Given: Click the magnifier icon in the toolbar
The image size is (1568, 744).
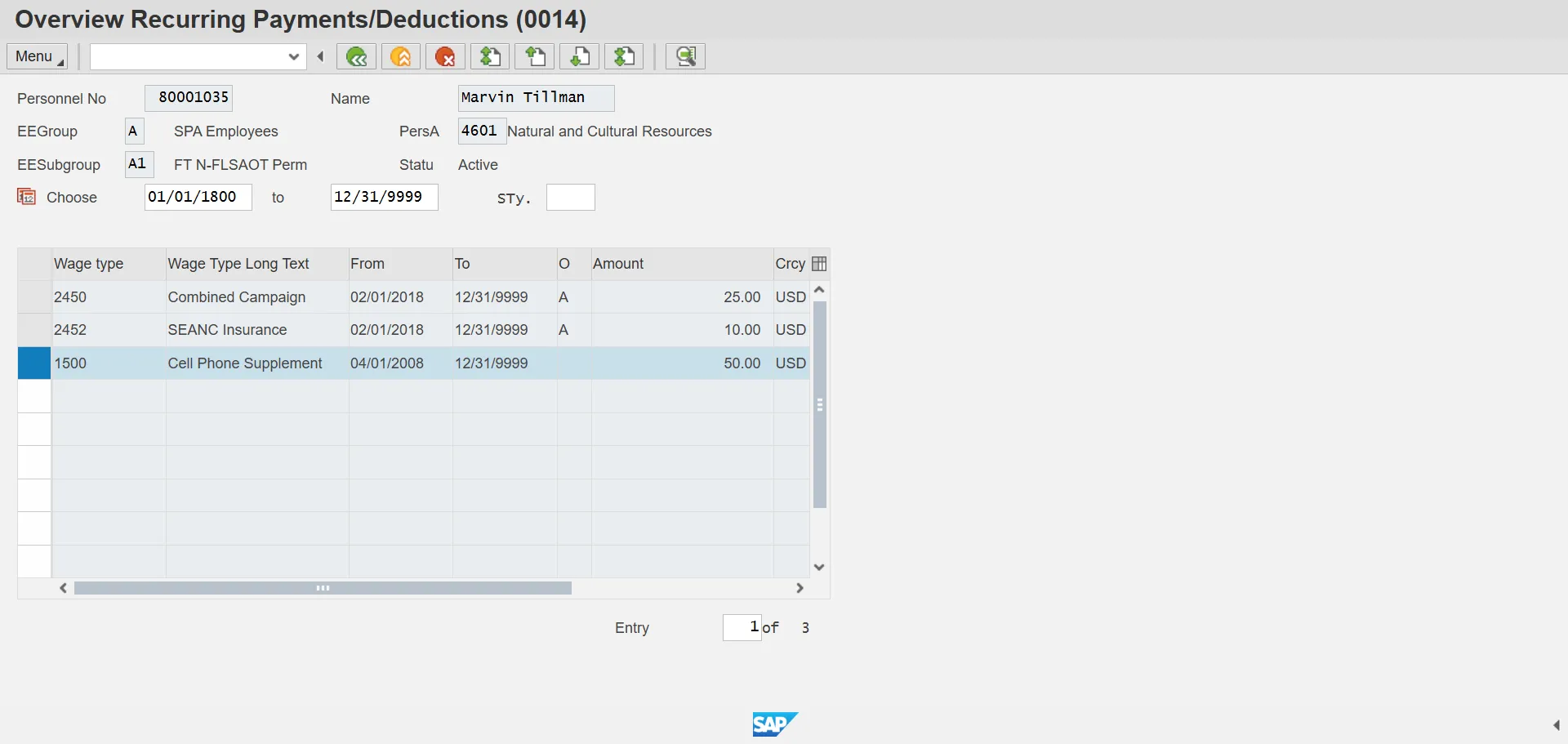Looking at the screenshot, I should coord(685,56).
